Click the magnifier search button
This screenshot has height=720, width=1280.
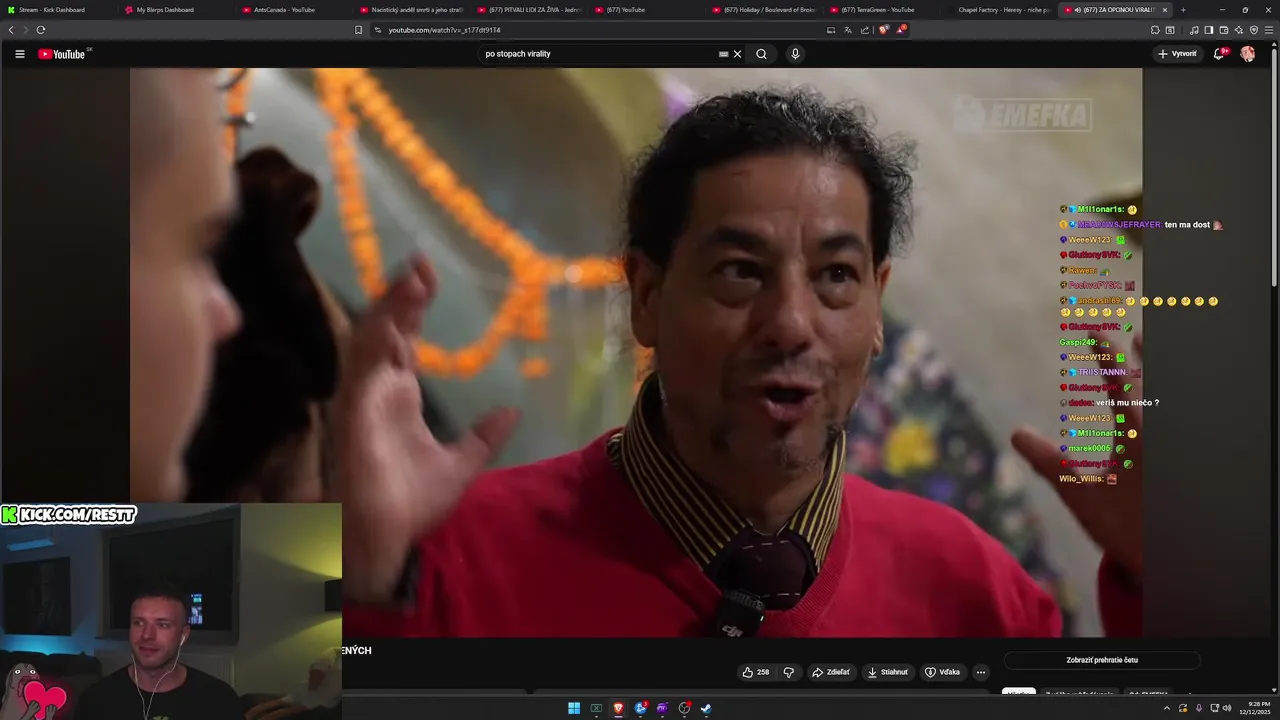(x=761, y=54)
